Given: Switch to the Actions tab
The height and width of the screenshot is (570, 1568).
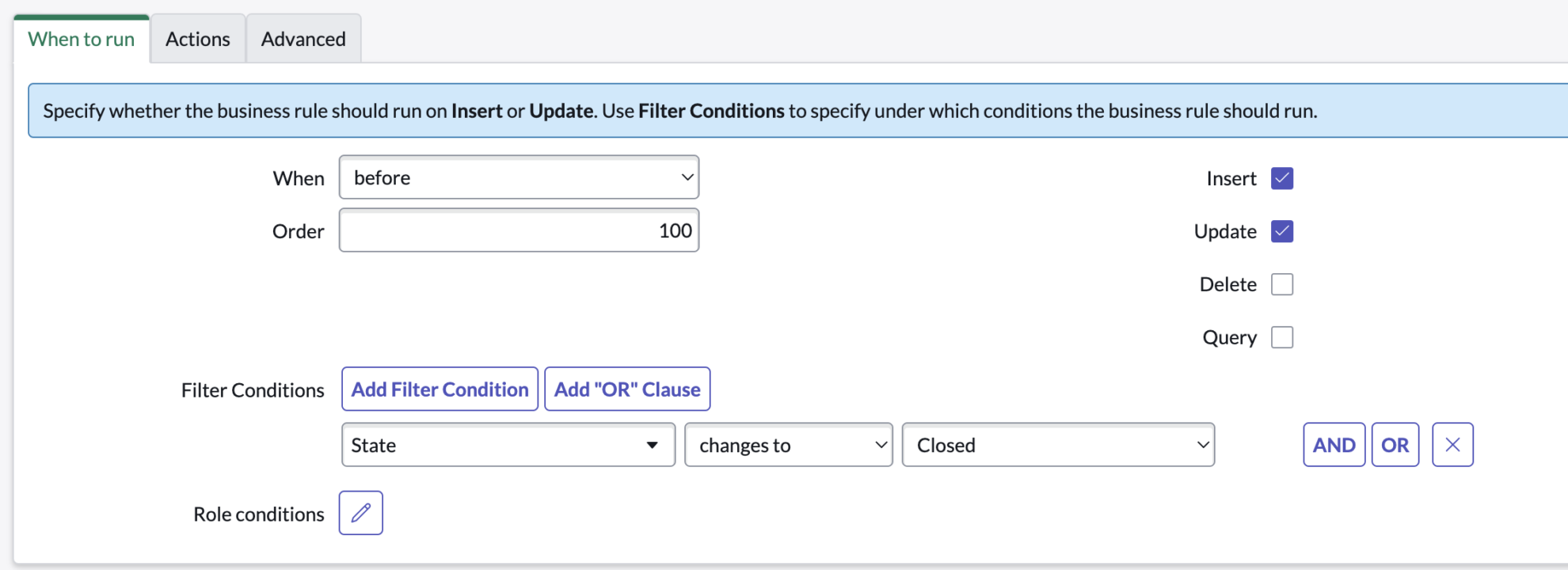Looking at the screenshot, I should pyautogui.click(x=197, y=38).
